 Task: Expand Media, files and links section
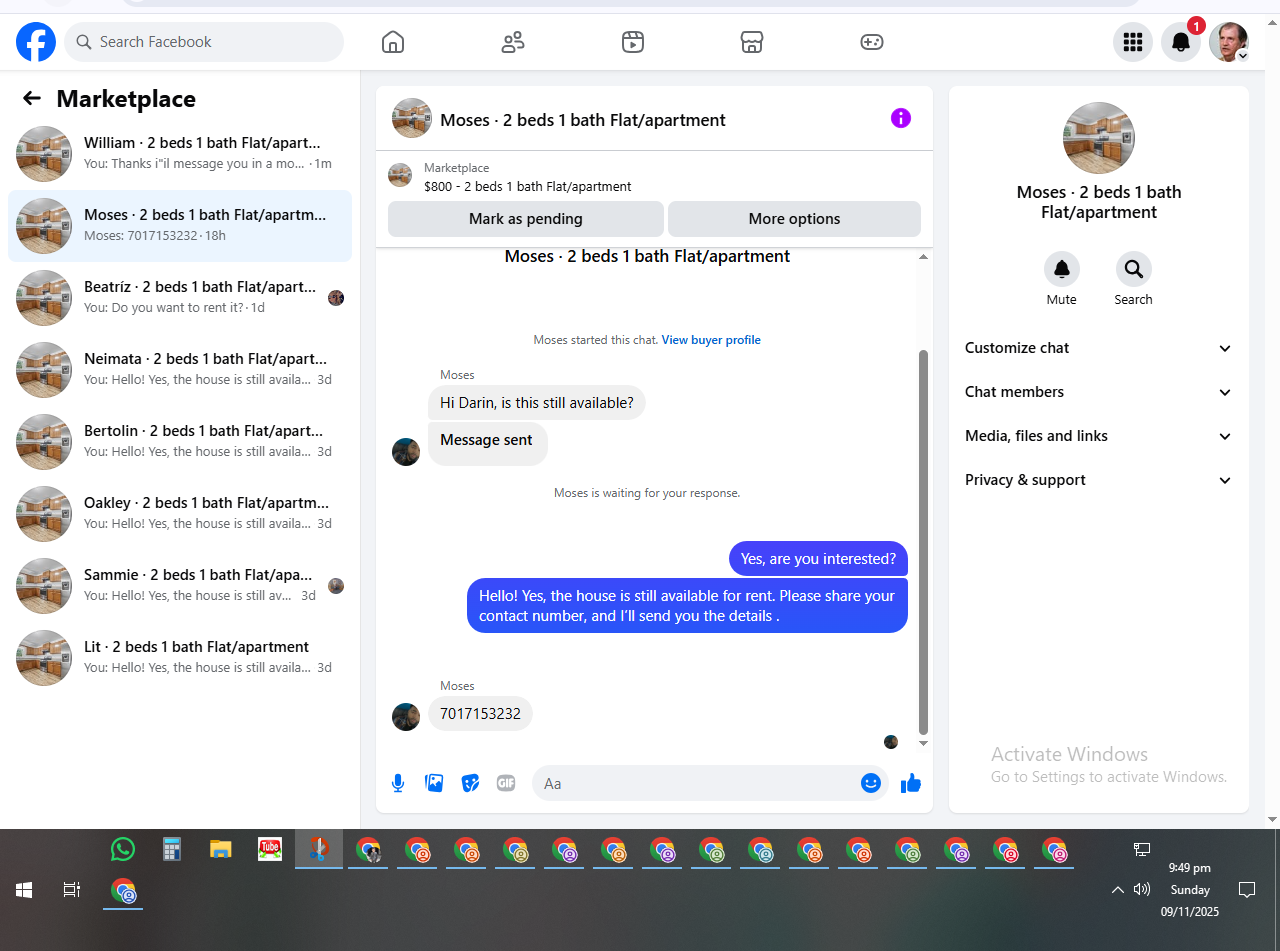pos(1099,436)
